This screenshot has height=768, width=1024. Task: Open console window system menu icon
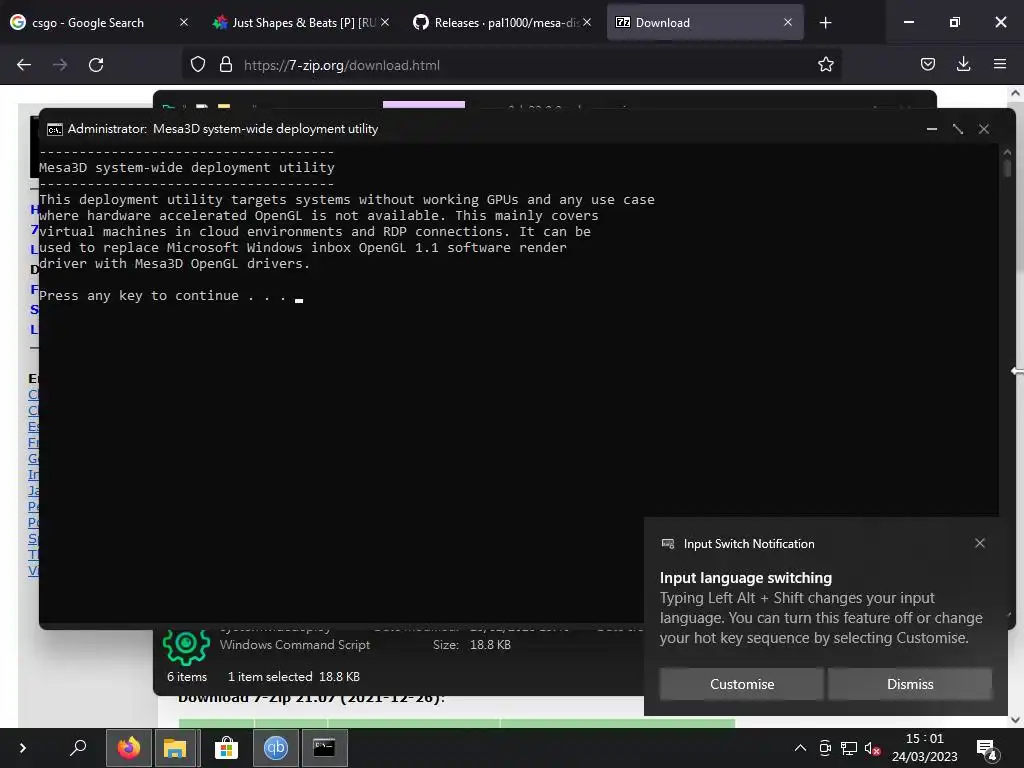click(x=55, y=129)
